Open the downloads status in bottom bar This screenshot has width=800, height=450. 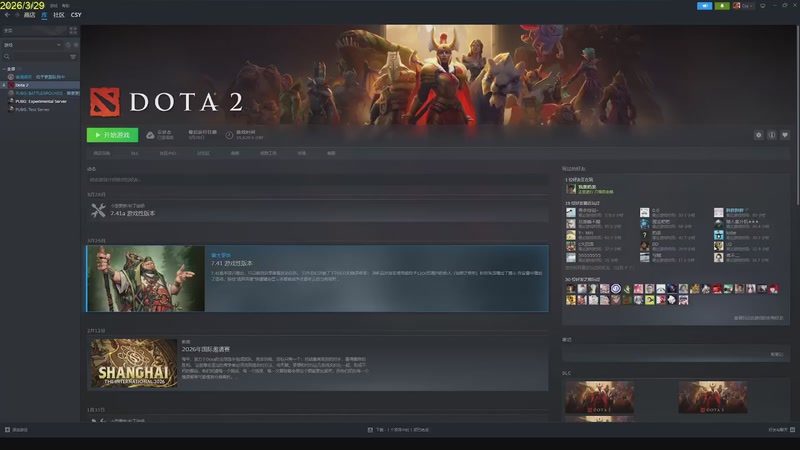(x=398, y=430)
